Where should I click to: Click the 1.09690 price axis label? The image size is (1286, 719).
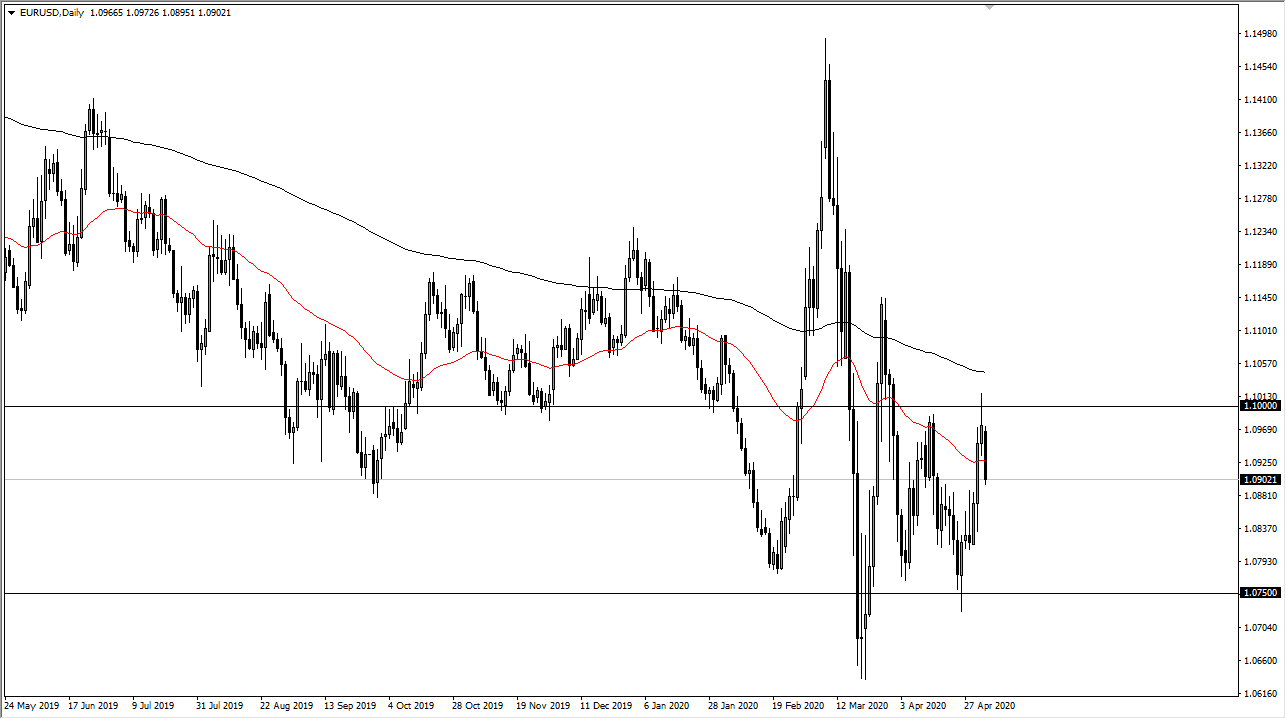[x=1262, y=430]
